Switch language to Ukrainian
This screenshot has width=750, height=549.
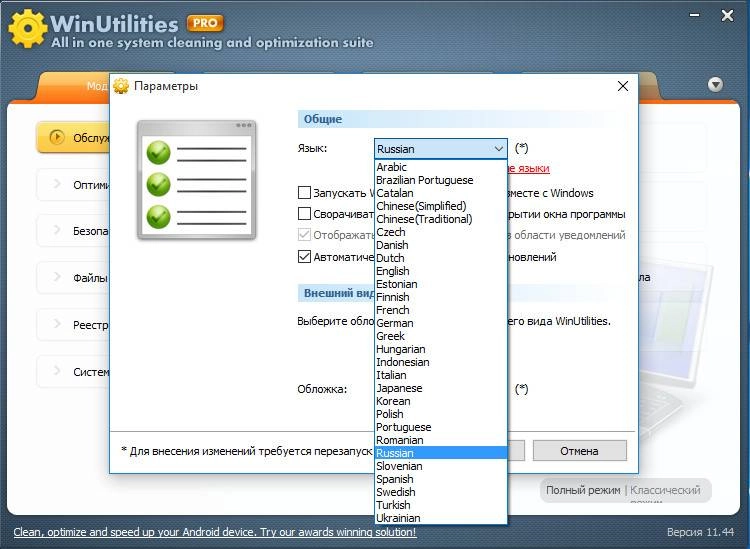pyautogui.click(x=441, y=518)
